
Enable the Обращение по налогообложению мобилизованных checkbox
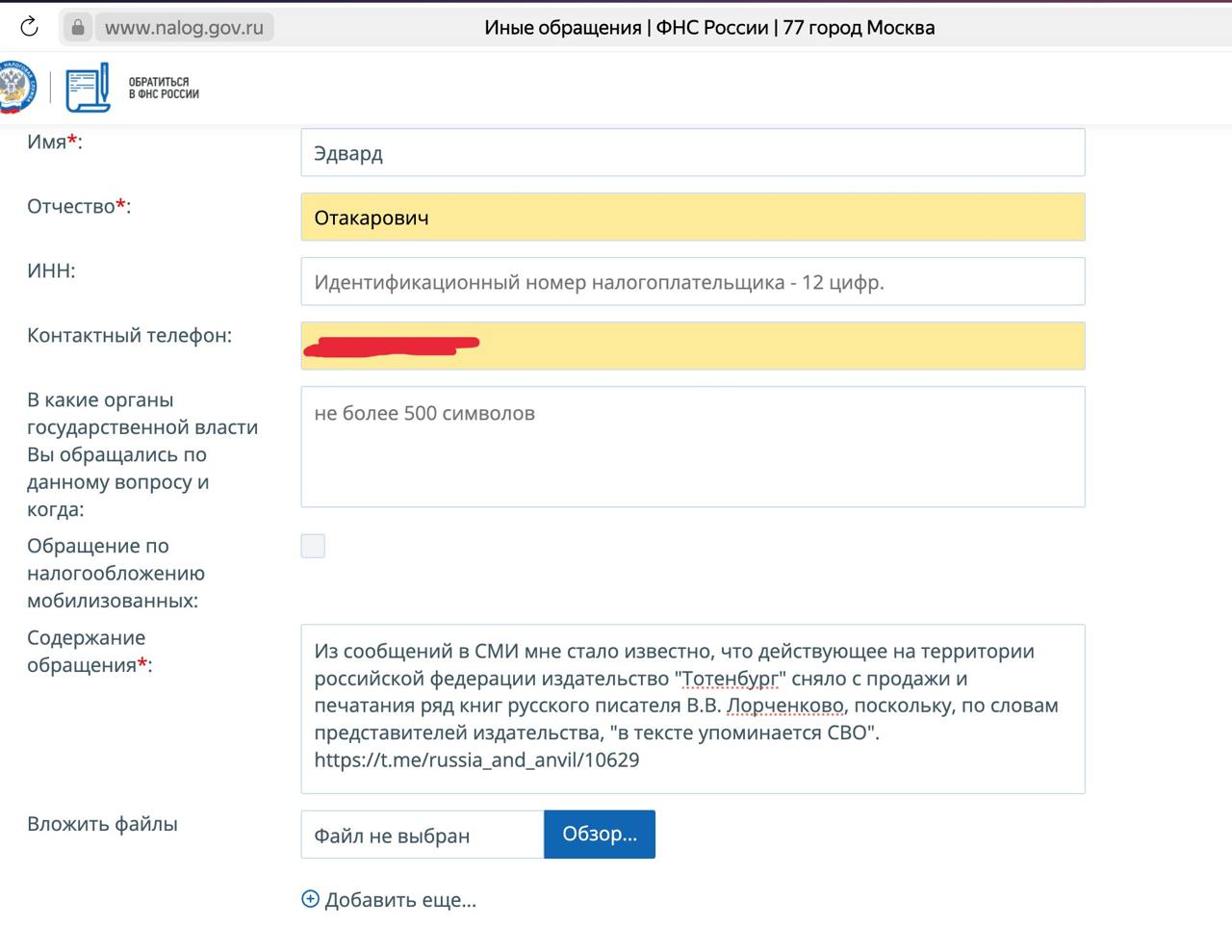[x=313, y=546]
